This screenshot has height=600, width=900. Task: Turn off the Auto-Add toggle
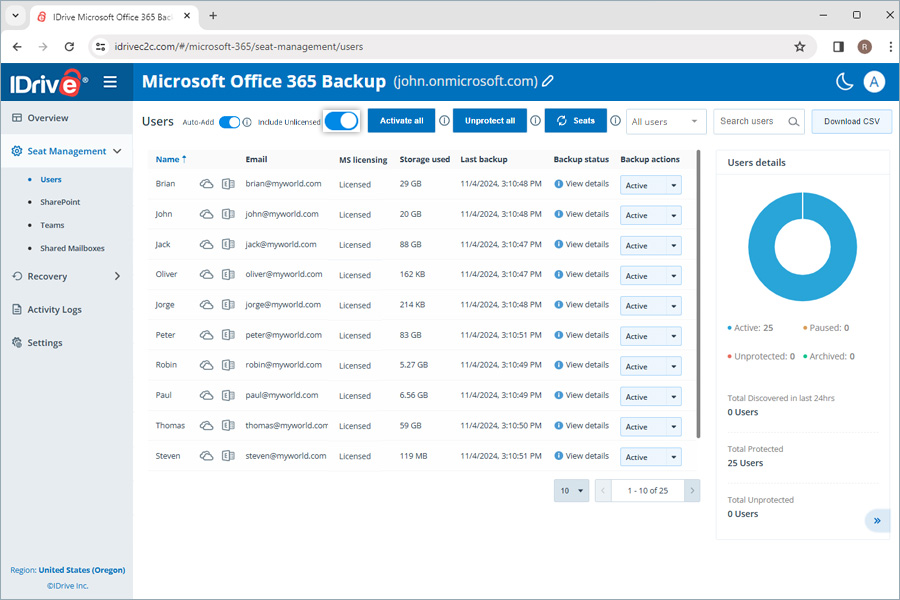(x=229, y=122)
